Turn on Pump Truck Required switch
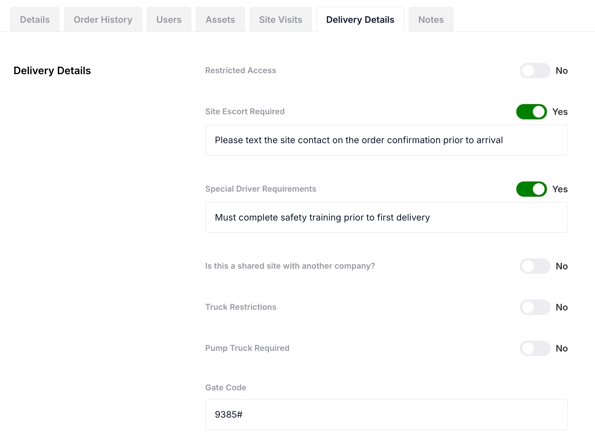Image resolution: width=595 pixels, height=443 pixels. point(535,348)
